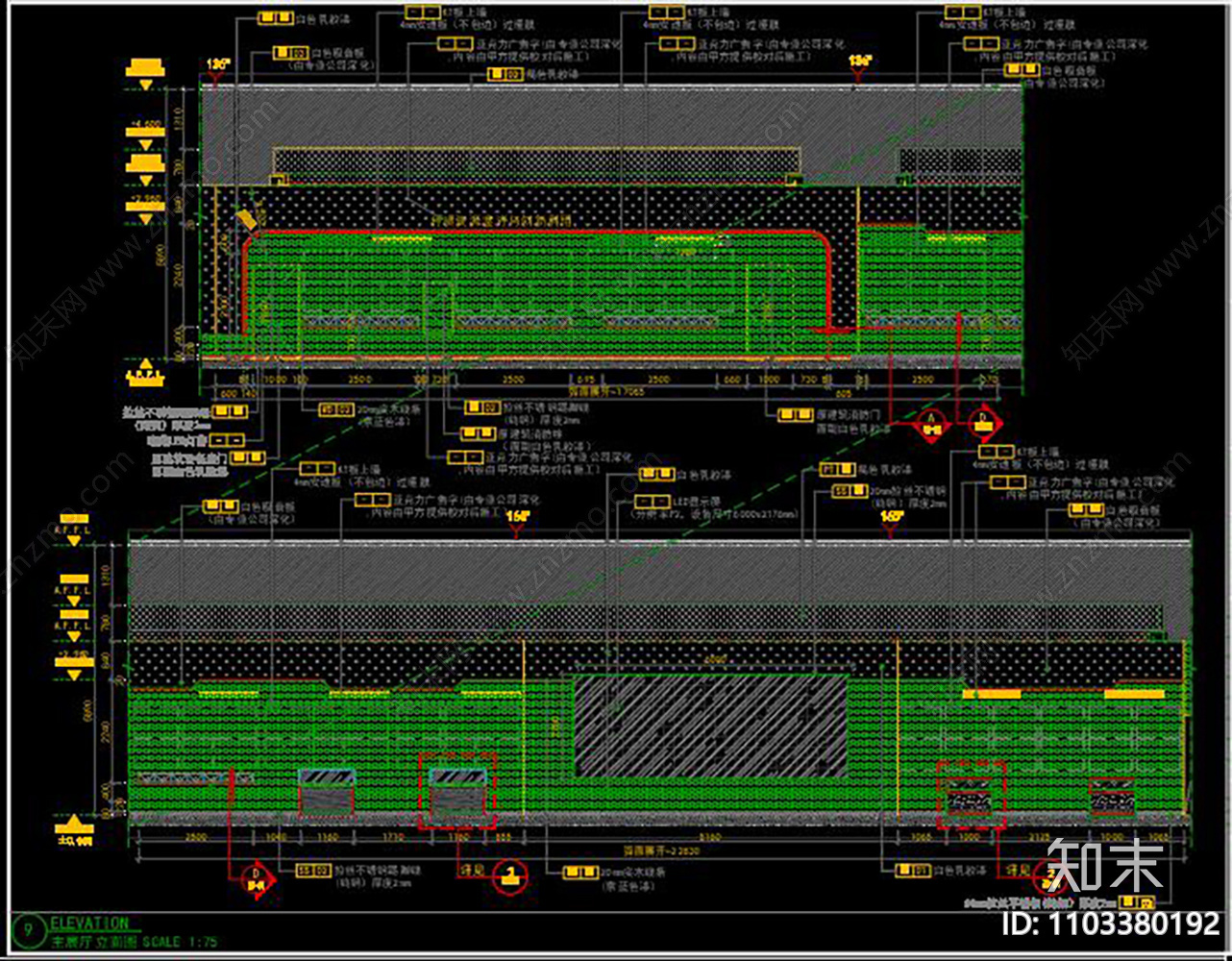Select the 1730 dimension in lower elevation
The height and width of the screenshot is (961, 1232).
(392, 838)
